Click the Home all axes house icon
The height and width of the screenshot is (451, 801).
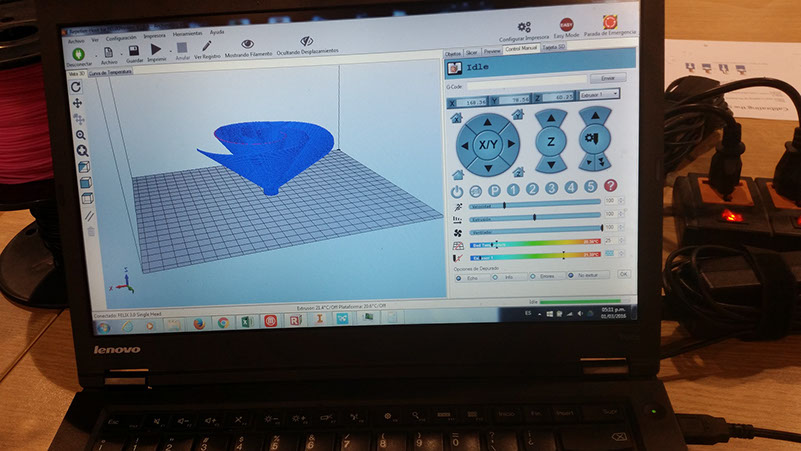pos(458,175)
